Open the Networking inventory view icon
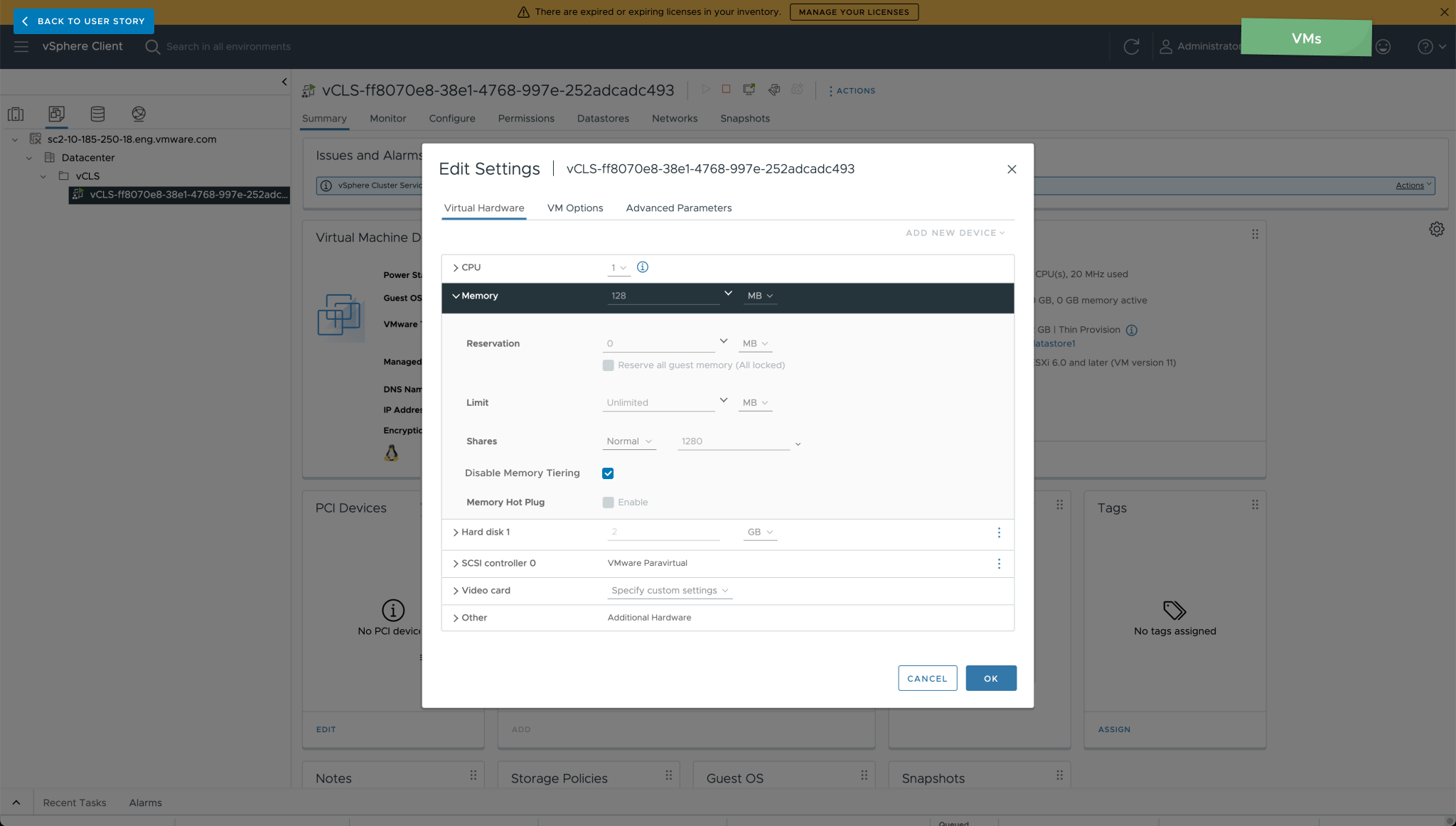 click(139, 114)
